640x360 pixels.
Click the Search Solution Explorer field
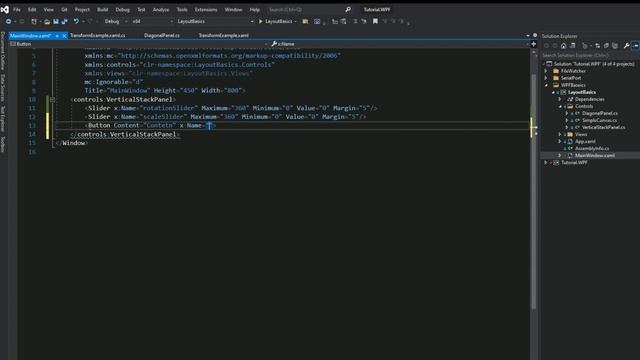[x=590, y=55]
